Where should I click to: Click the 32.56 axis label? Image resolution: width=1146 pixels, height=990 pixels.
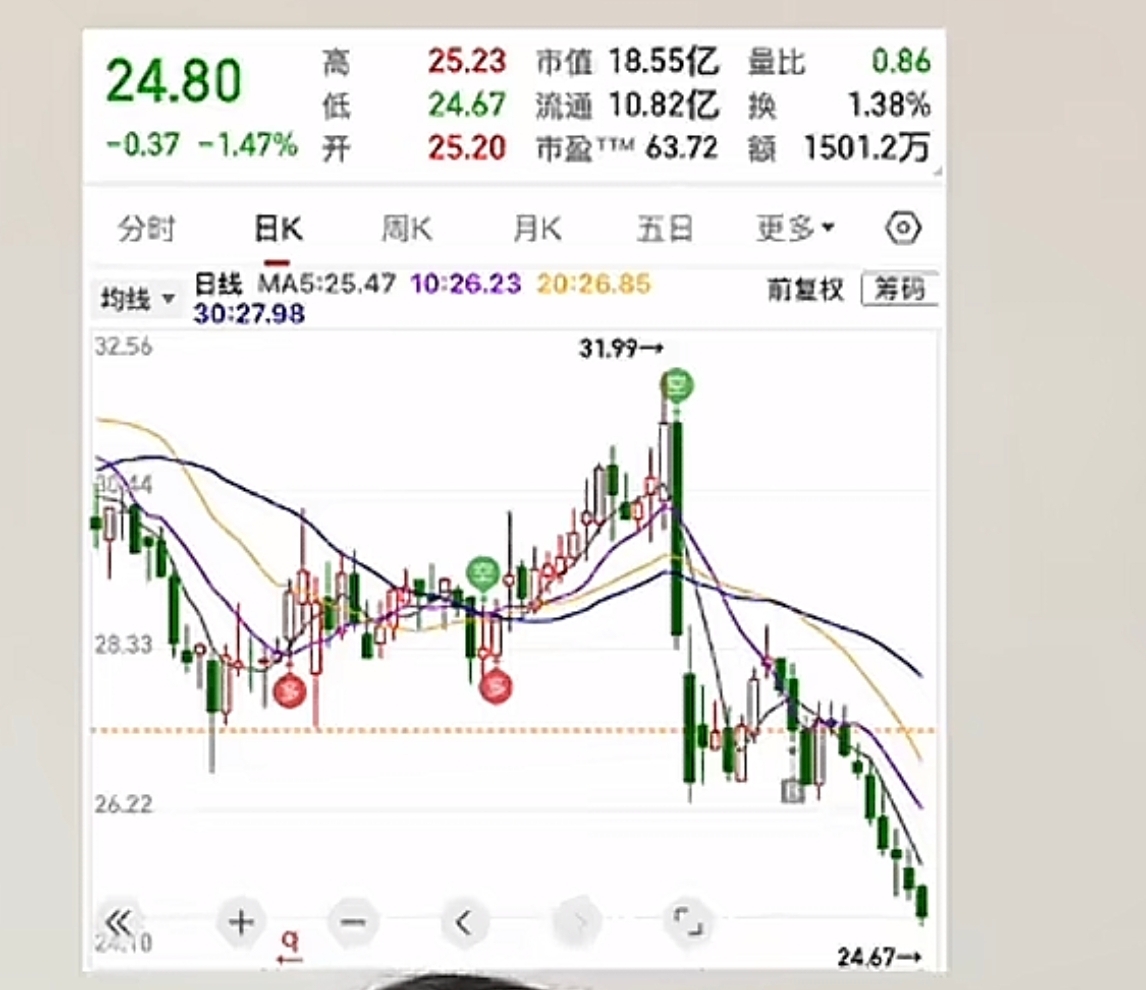coord(124,346)
